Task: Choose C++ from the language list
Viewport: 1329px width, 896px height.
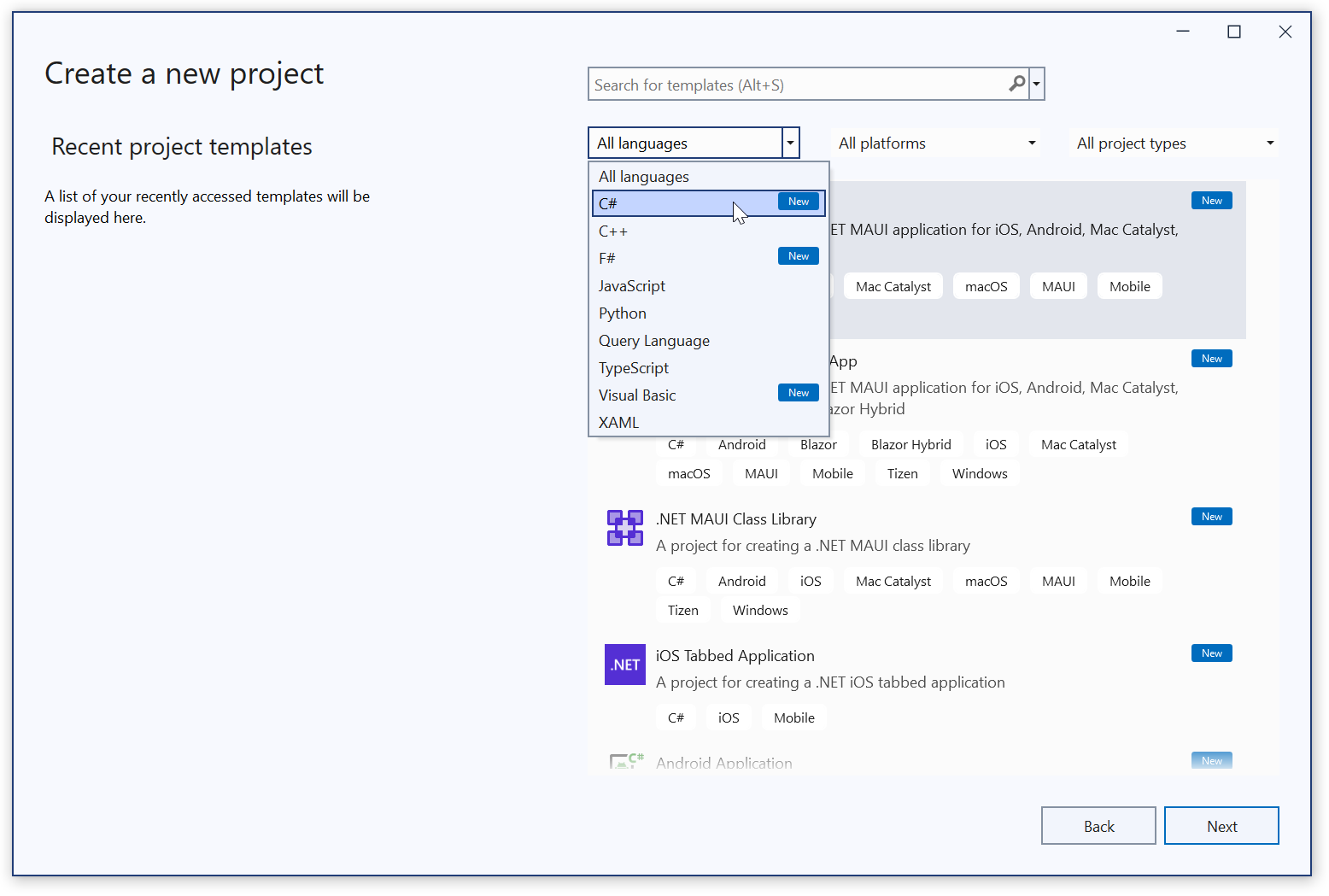Action: [709, 231]
